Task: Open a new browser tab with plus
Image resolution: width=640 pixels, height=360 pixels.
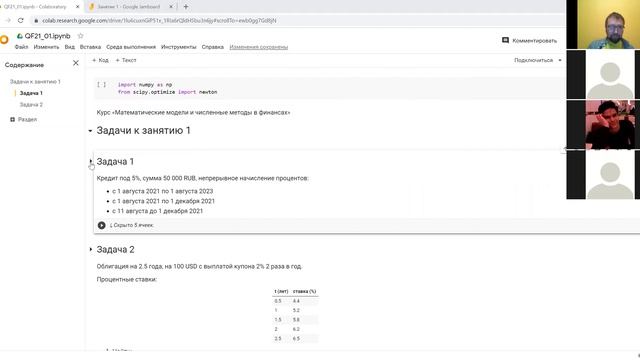Action: (x=186, y=7)
